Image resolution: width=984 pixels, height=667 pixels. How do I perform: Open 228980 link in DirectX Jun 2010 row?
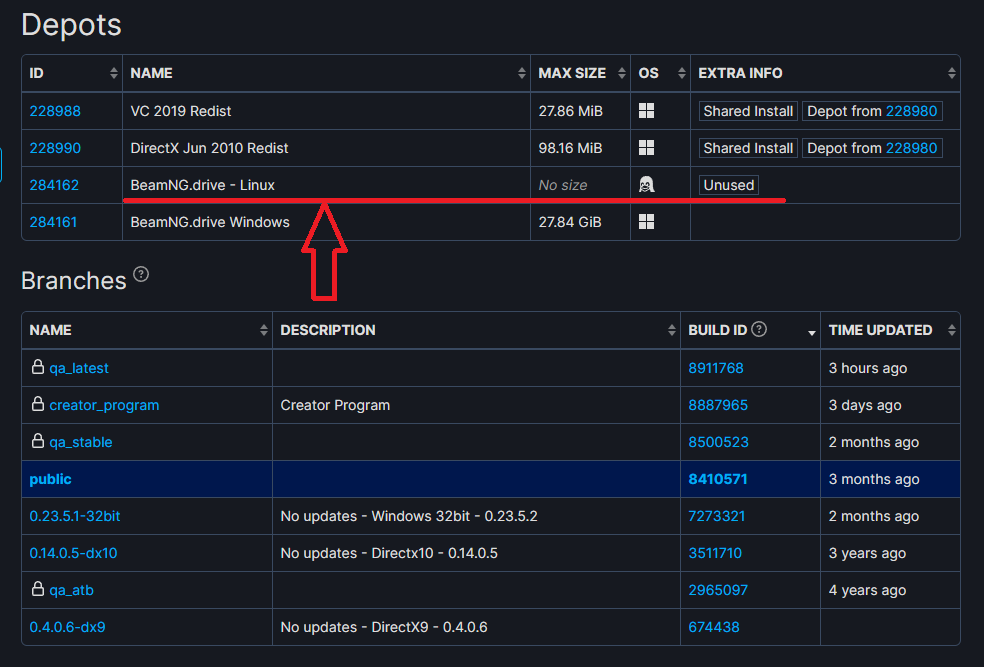911,148
